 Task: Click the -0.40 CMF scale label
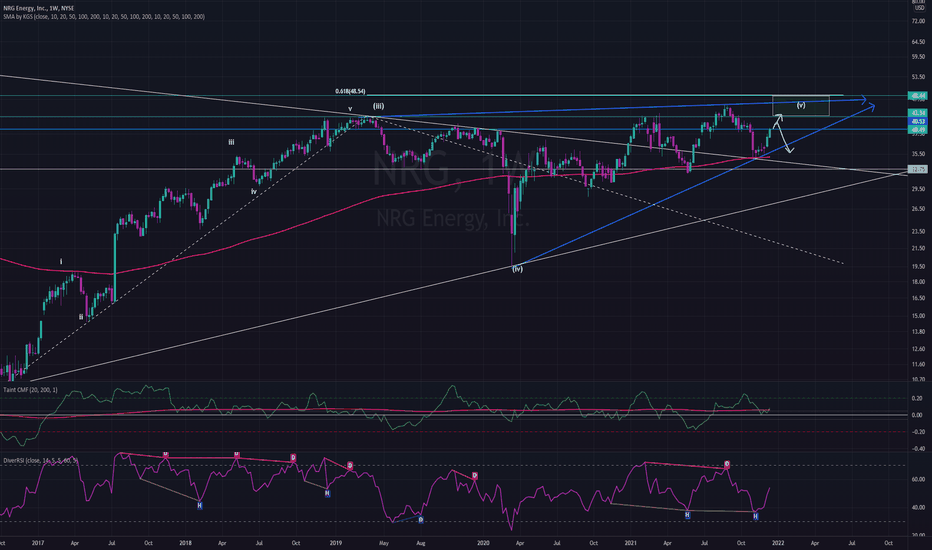917,449
